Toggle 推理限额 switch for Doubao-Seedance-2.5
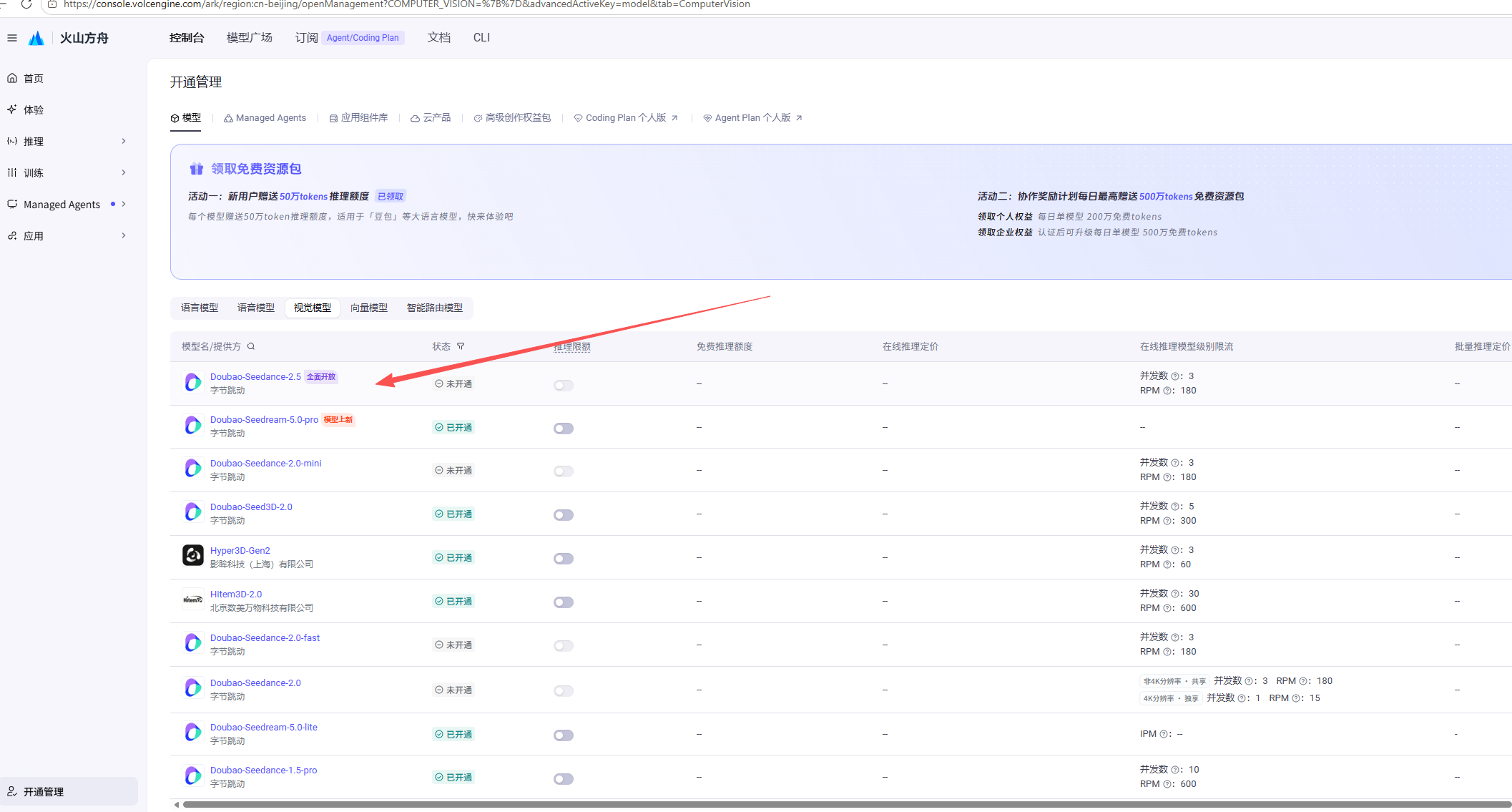 point(564,385)
